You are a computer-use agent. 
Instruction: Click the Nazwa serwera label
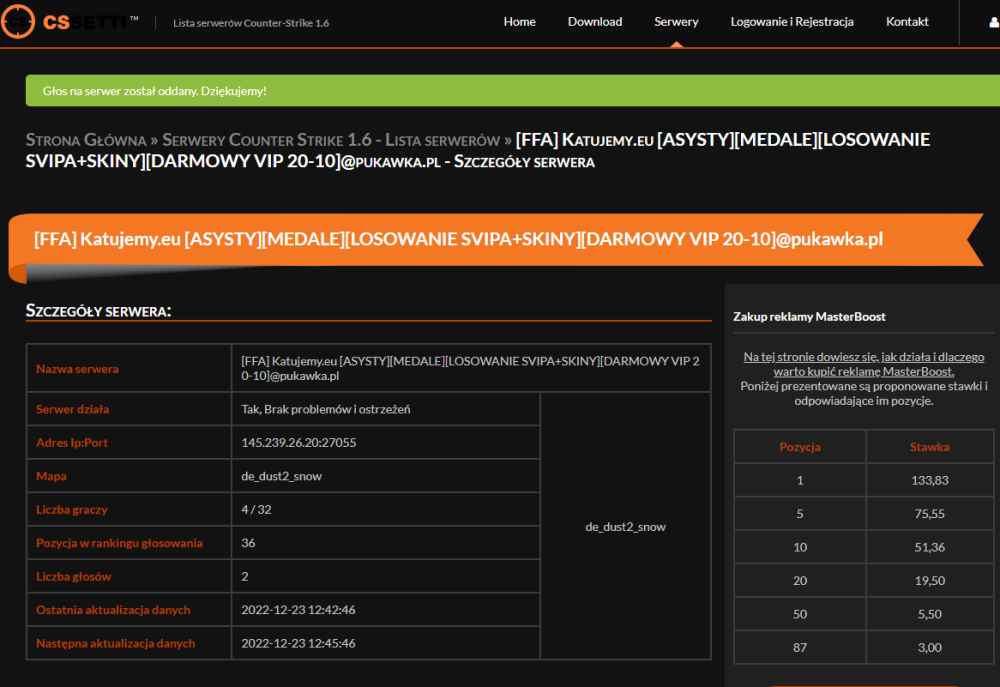77,369
